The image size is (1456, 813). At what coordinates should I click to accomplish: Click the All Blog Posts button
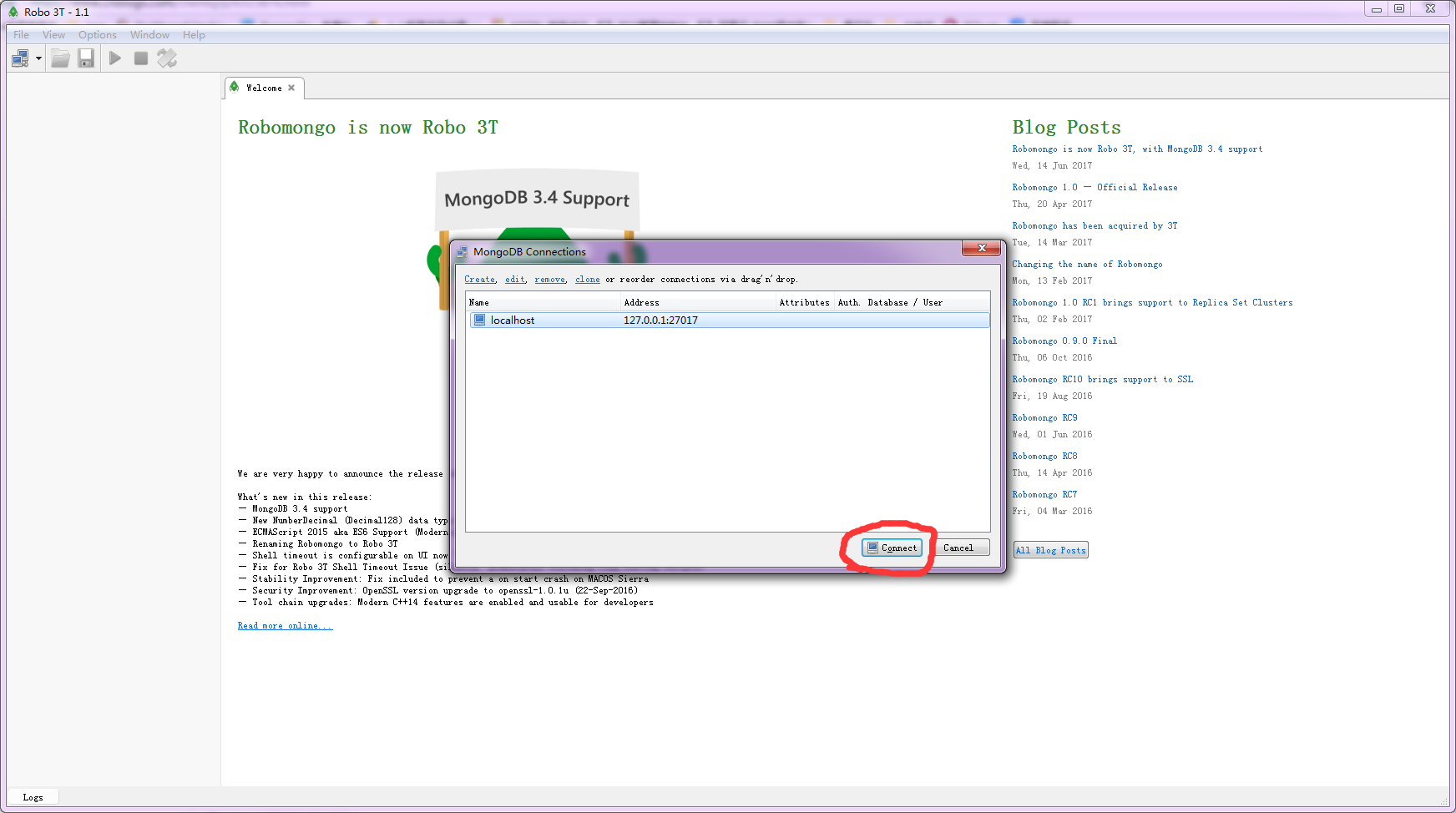[x=1051, y=550]
